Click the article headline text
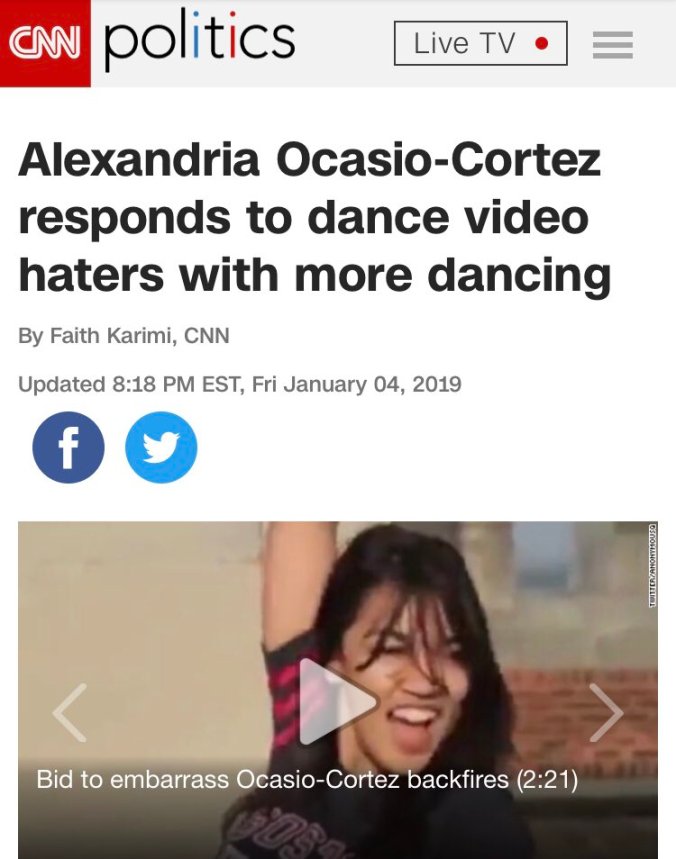The height and width of the screenshot is (859, 676). point(314,217)
